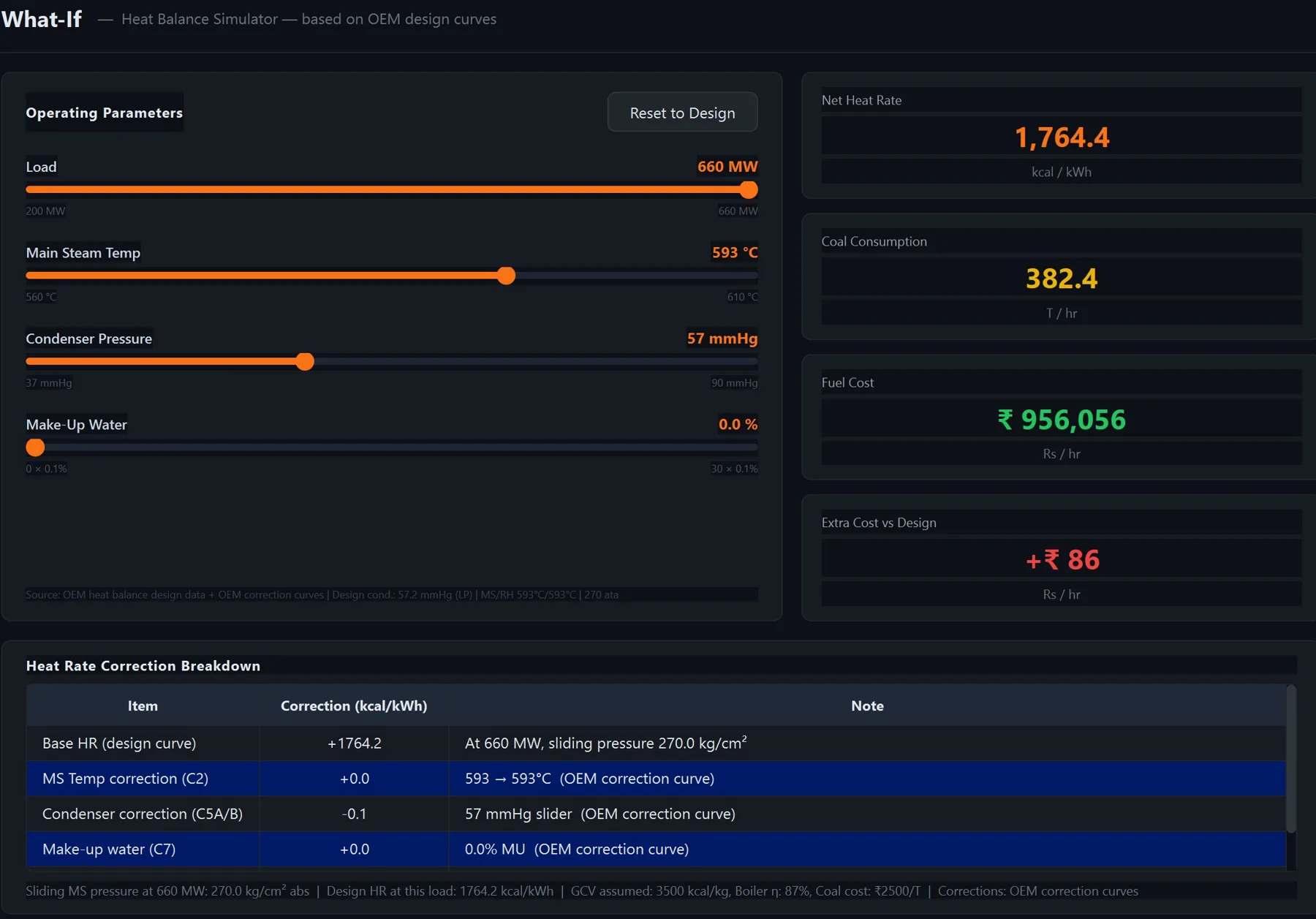Select the Net Heat Rate value 1,764.4
This screenshot has width=1316, height=919.
point(1062,137)
